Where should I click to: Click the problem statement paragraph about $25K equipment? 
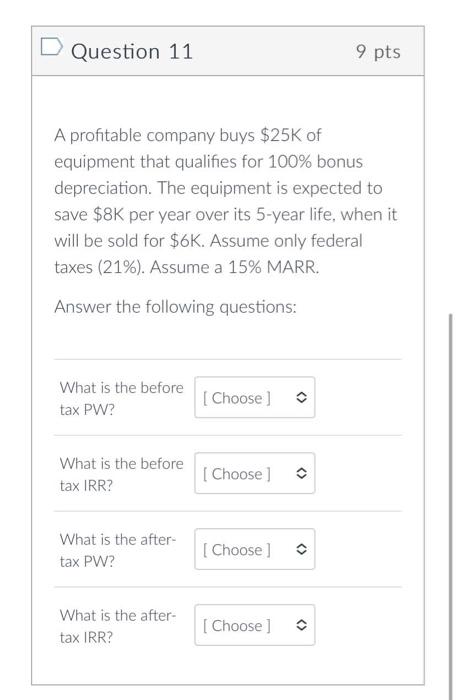pos(226,201)
